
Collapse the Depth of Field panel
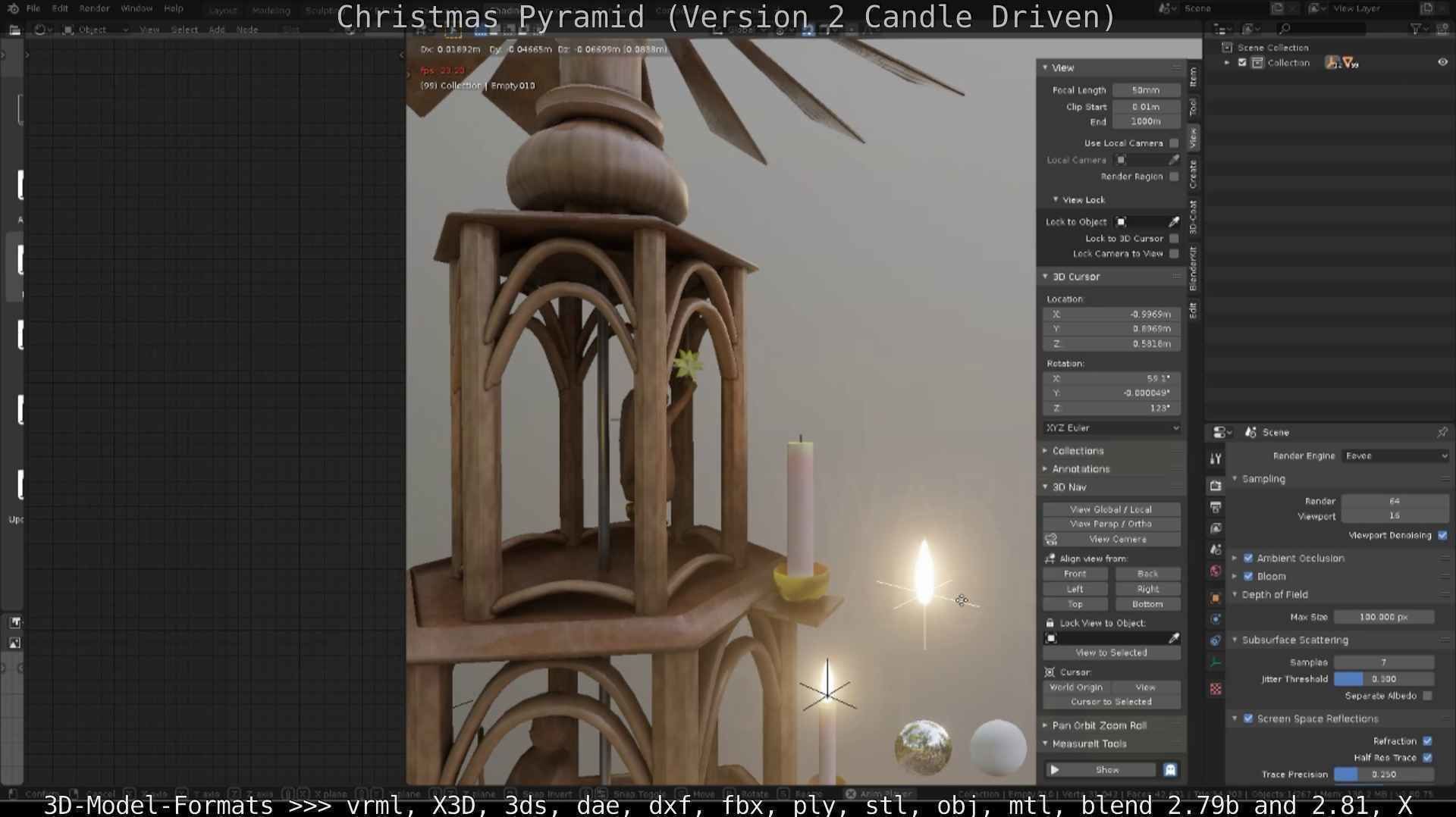1235,595
